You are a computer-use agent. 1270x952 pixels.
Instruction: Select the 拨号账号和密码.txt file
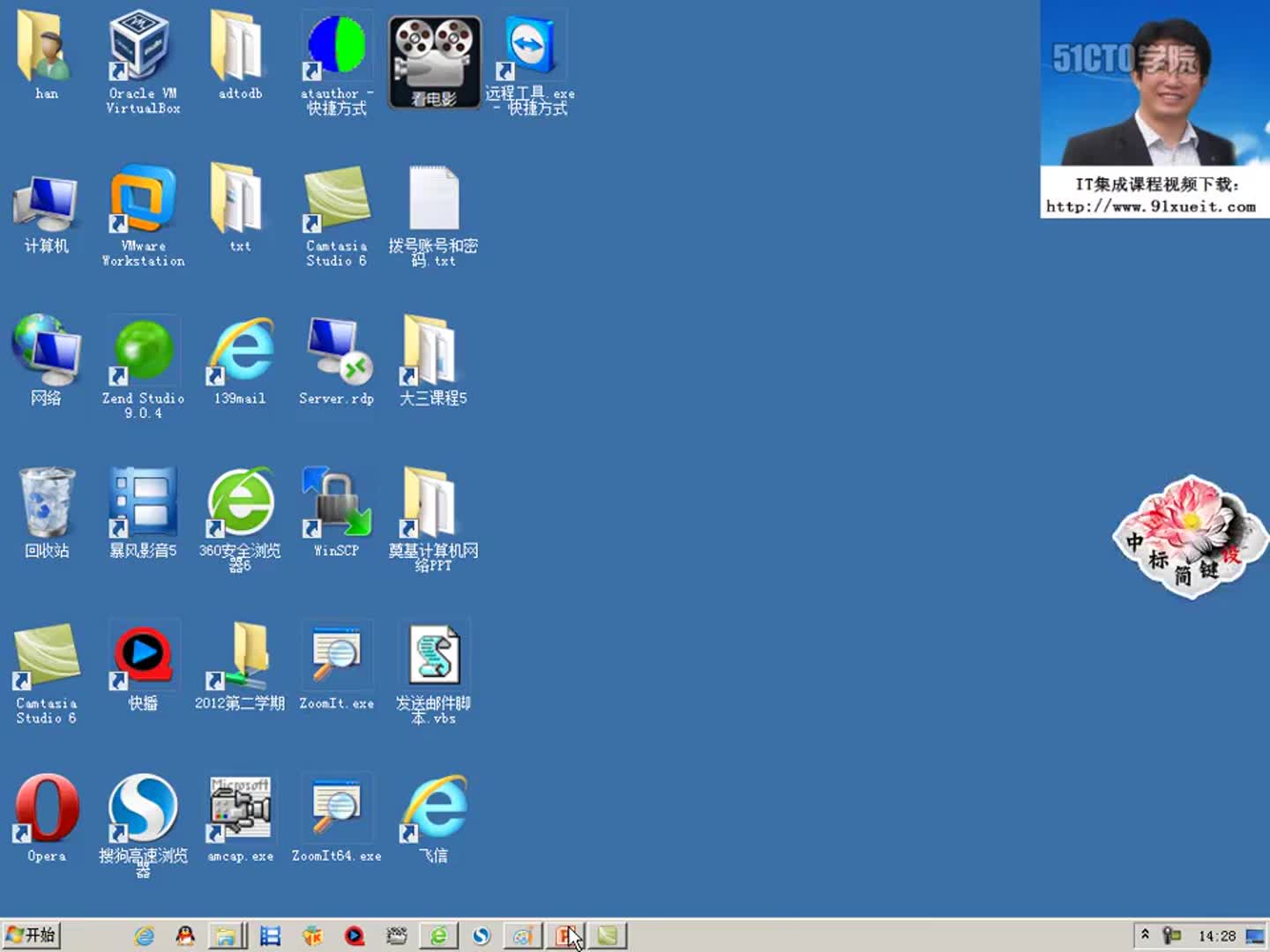point(433,216)
